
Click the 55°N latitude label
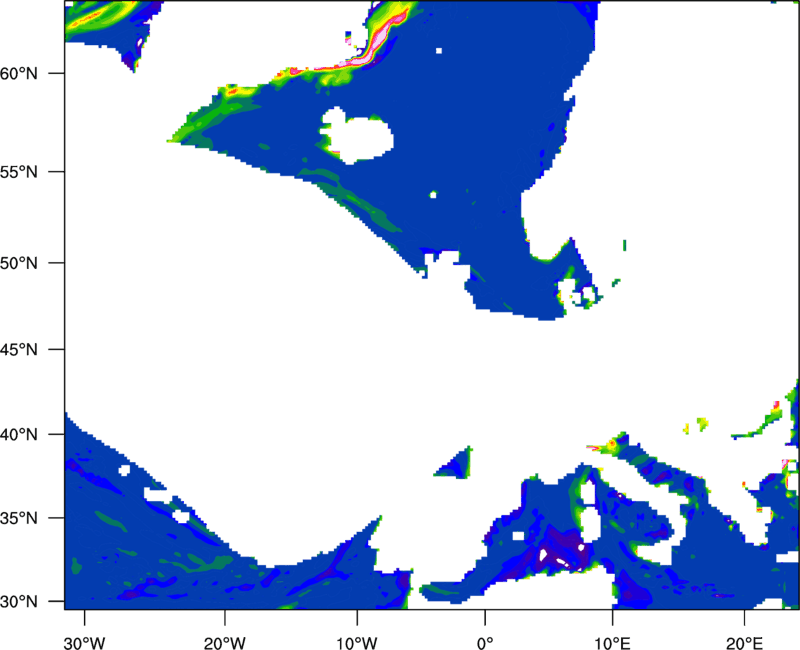click(x=19, y=172)
